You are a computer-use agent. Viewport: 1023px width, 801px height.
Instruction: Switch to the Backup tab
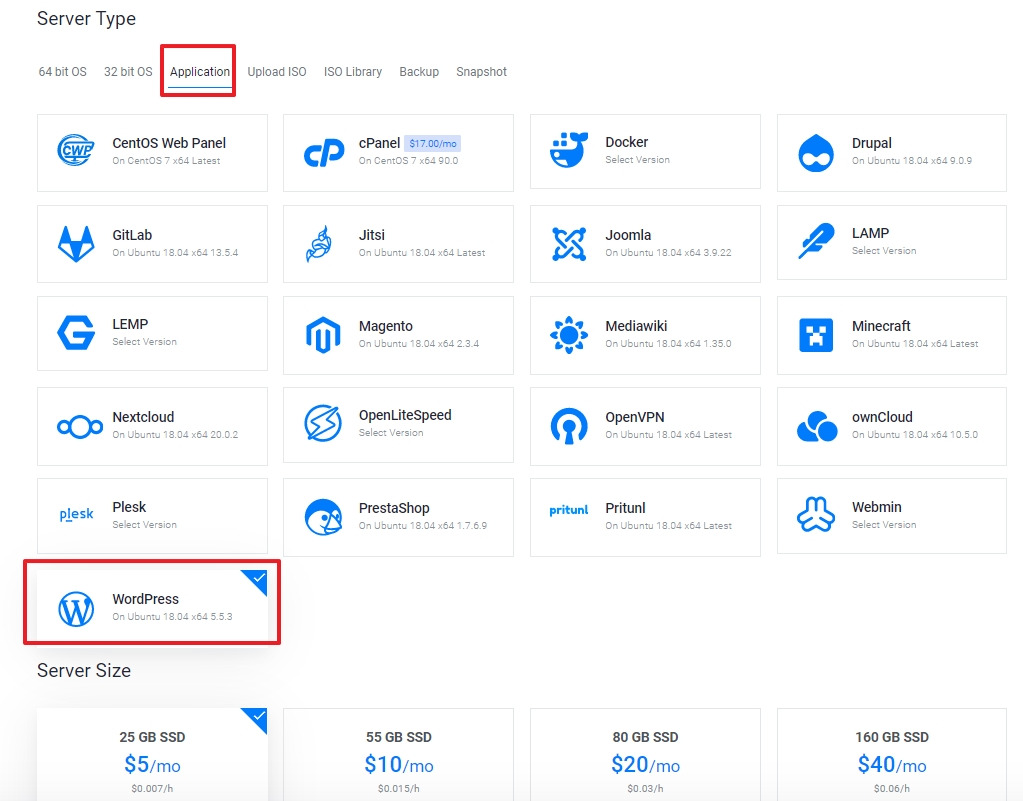pos(419,72)
